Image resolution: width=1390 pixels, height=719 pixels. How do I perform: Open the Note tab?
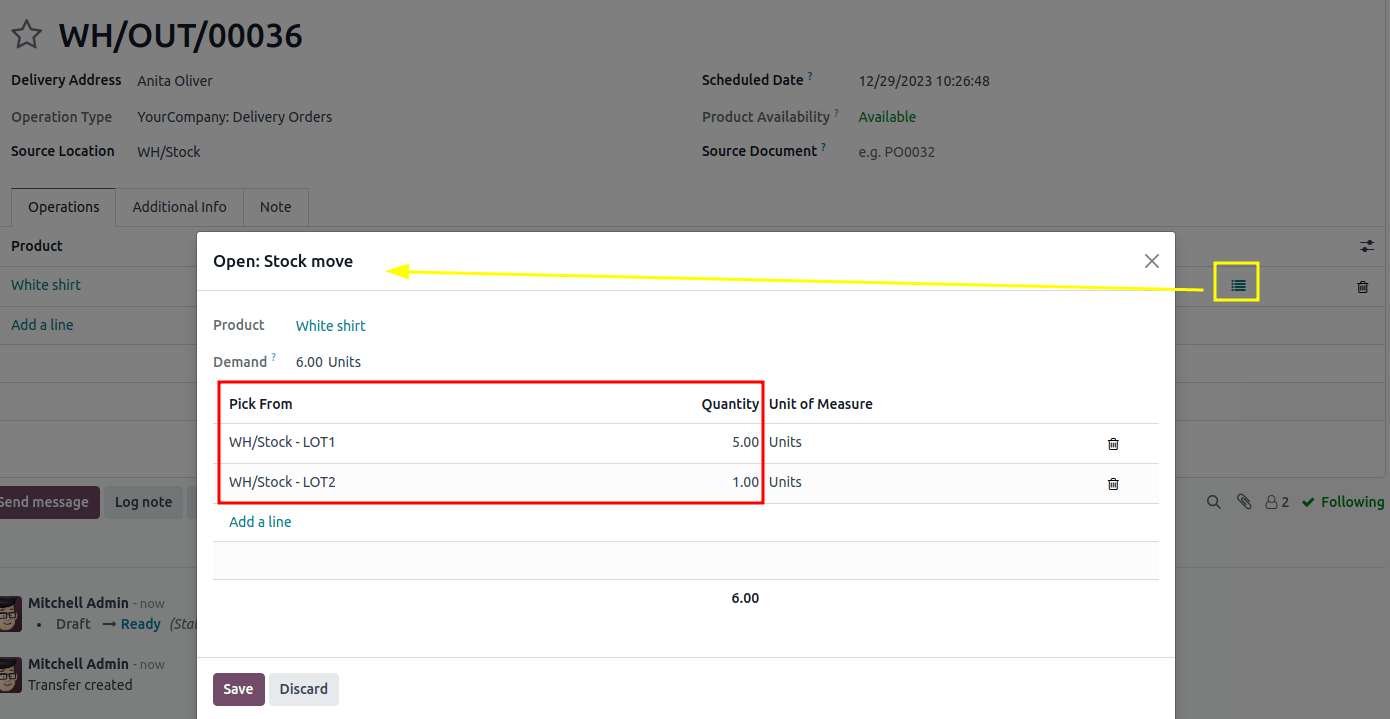(x=275, y=207)
